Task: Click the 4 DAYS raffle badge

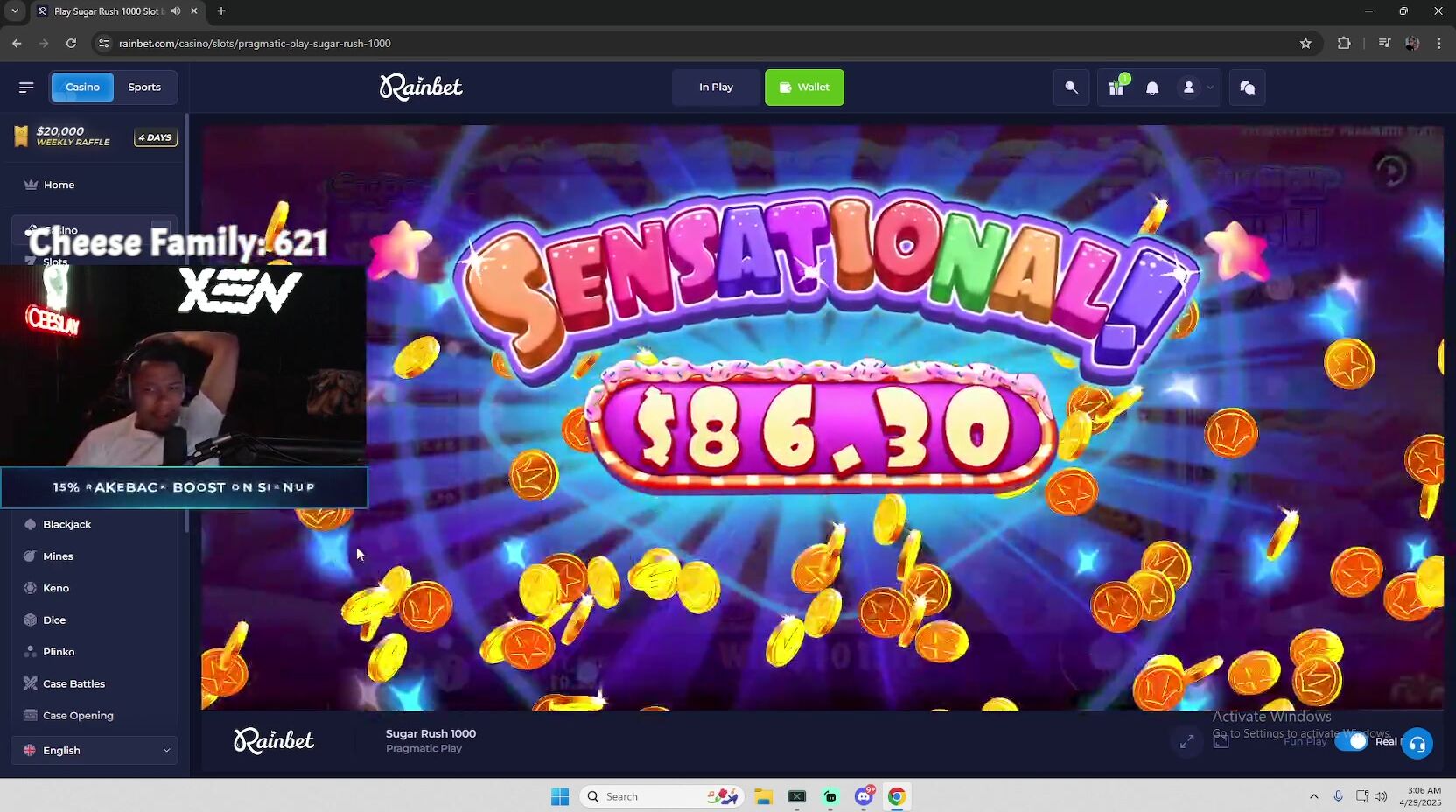Action: coord(156,137)
